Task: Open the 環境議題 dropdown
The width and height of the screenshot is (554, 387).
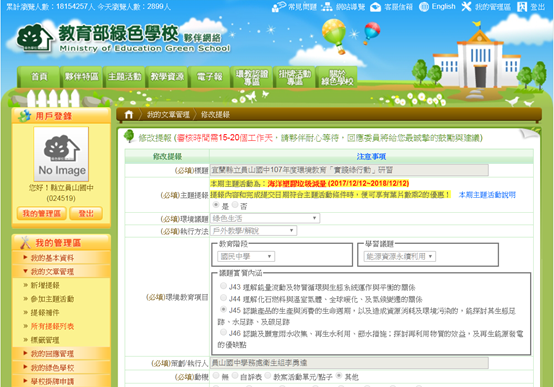Action: [265, 218]
